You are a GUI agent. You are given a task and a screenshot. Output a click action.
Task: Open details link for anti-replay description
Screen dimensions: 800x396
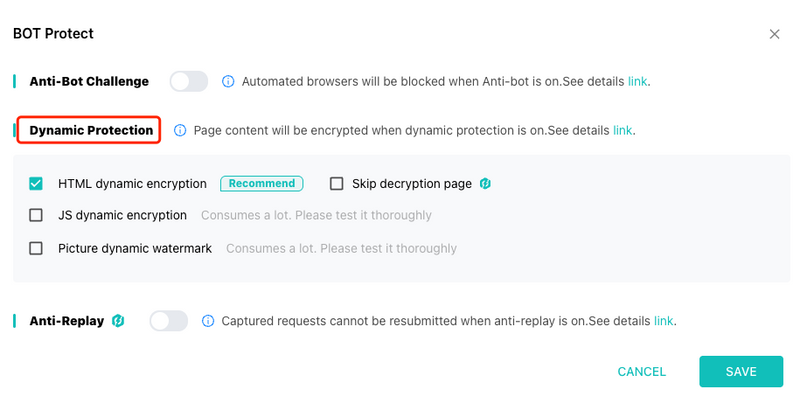point(663,321)
